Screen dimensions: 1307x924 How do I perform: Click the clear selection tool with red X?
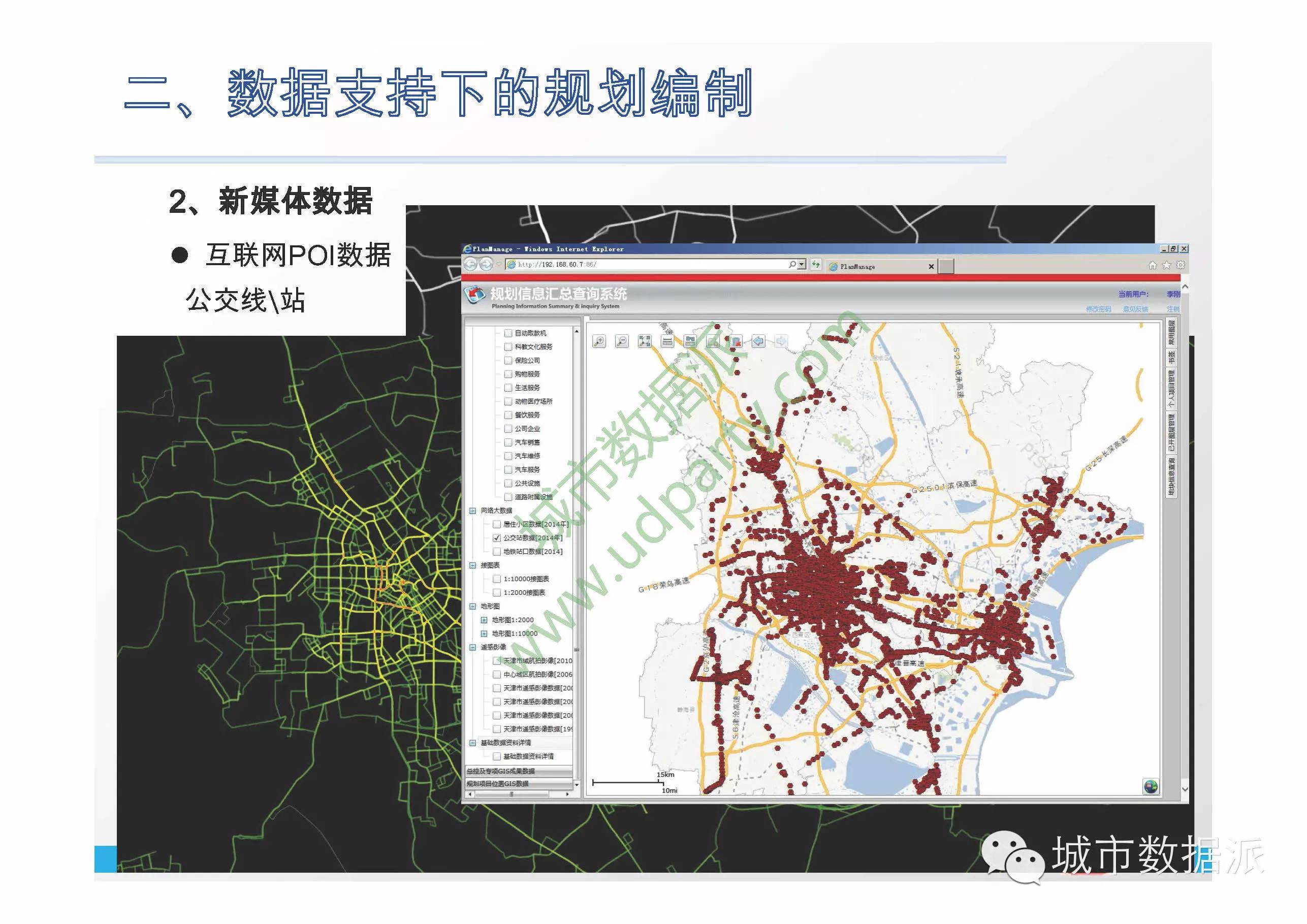point(736,341)
